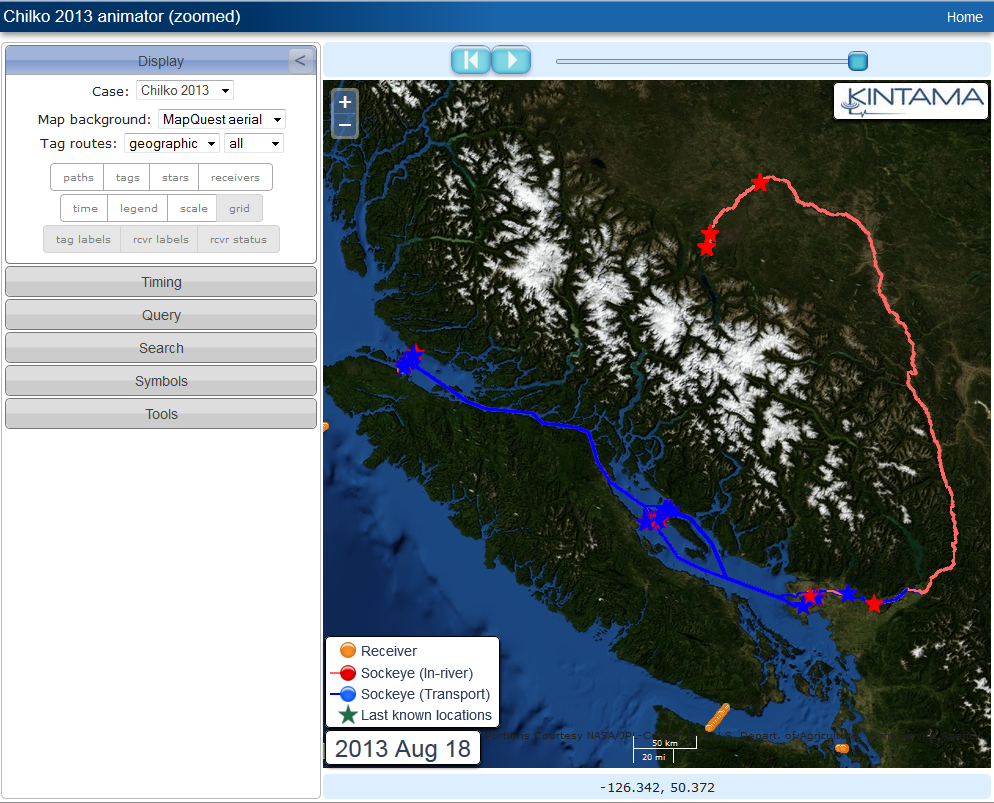This screenshot has width=994, height=803.
Task: Expand the Timing panel
Action: pyautogui.click(x=161, y=282)
